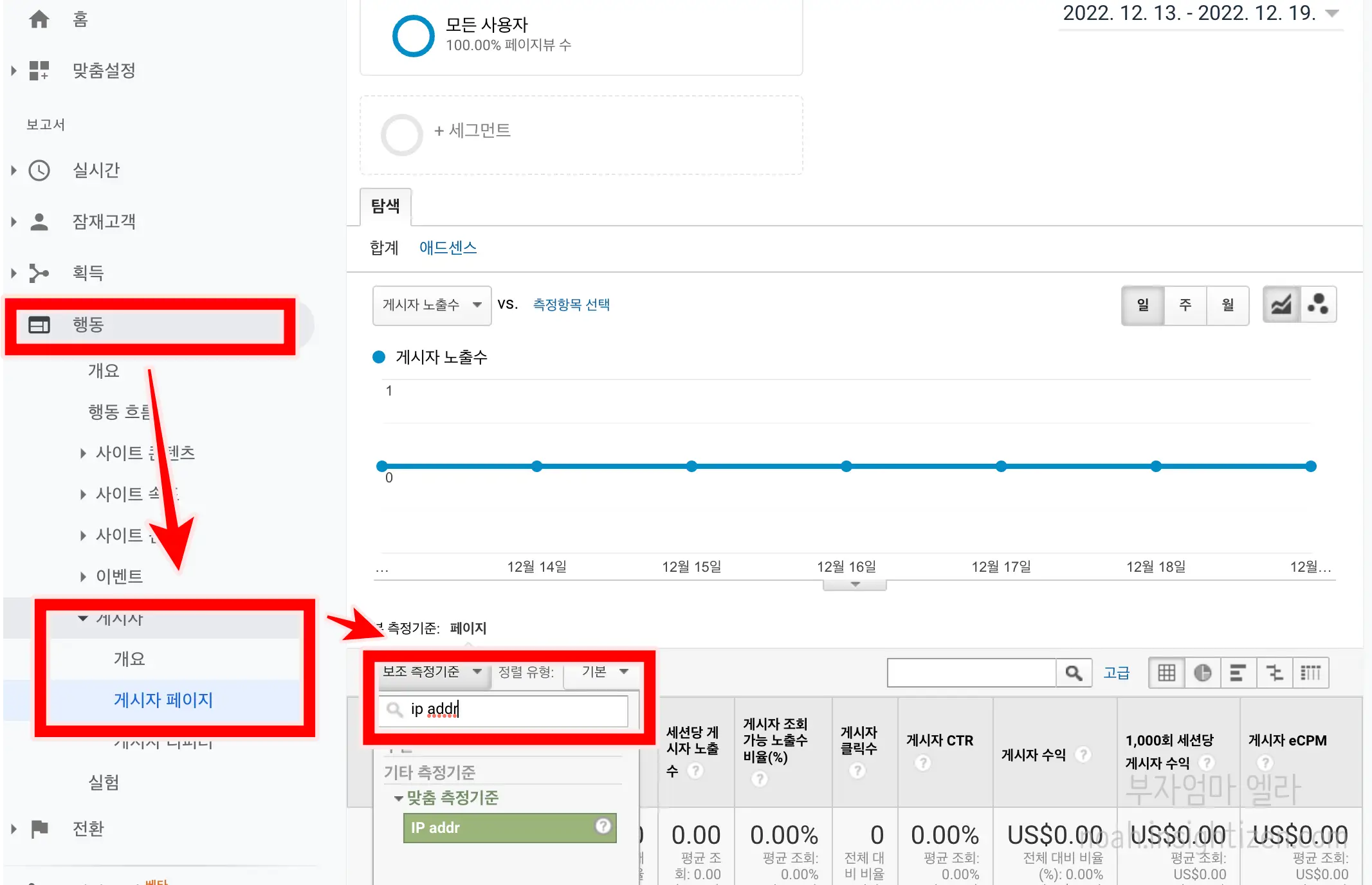
Task: Open the 탐색 tab
Action: tap(385, 206)
